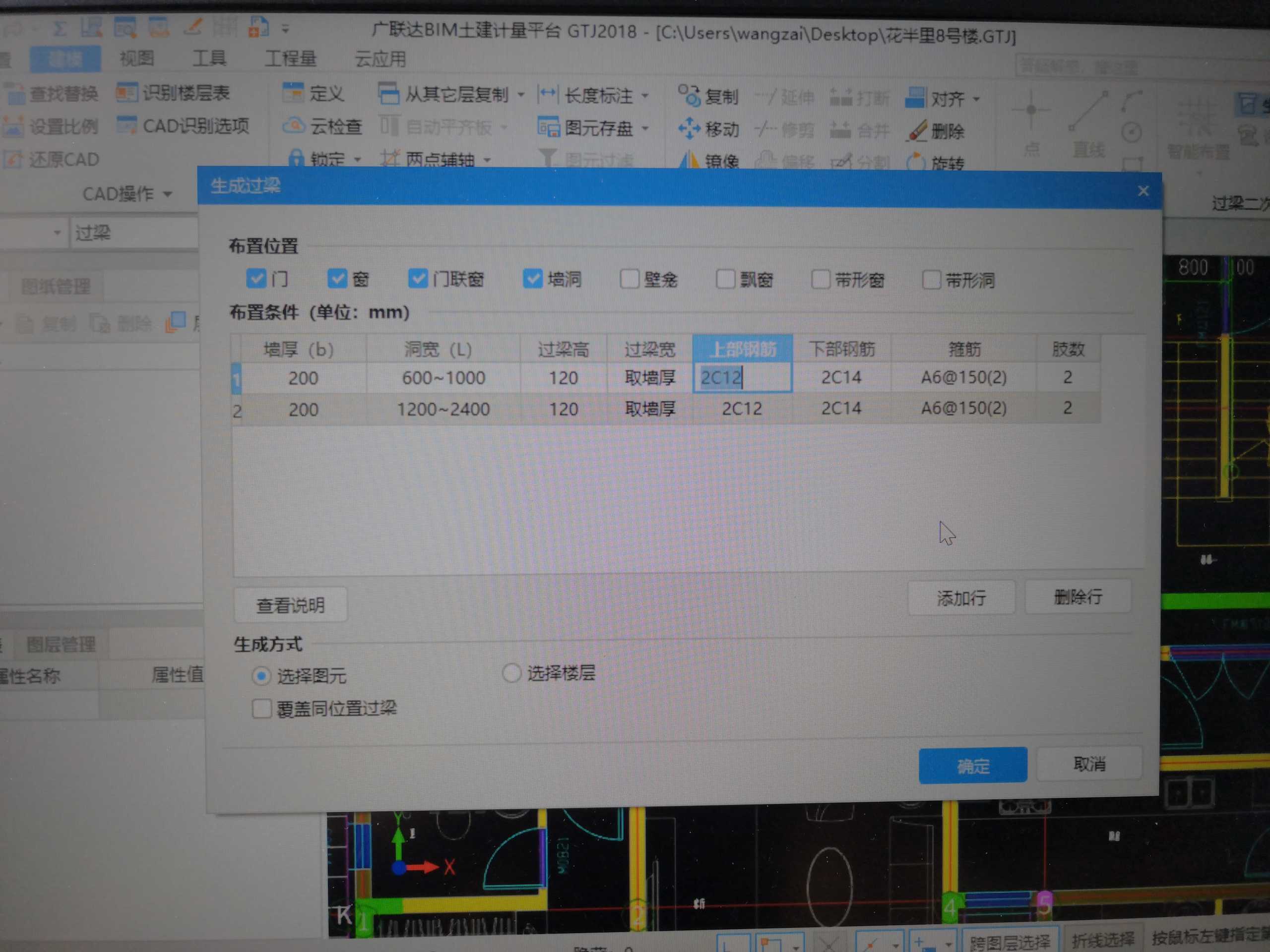Screen dimensions: 1270x952
Task: Expand 两点辅轴 dropdown arrow
Action: coord(487,160)
